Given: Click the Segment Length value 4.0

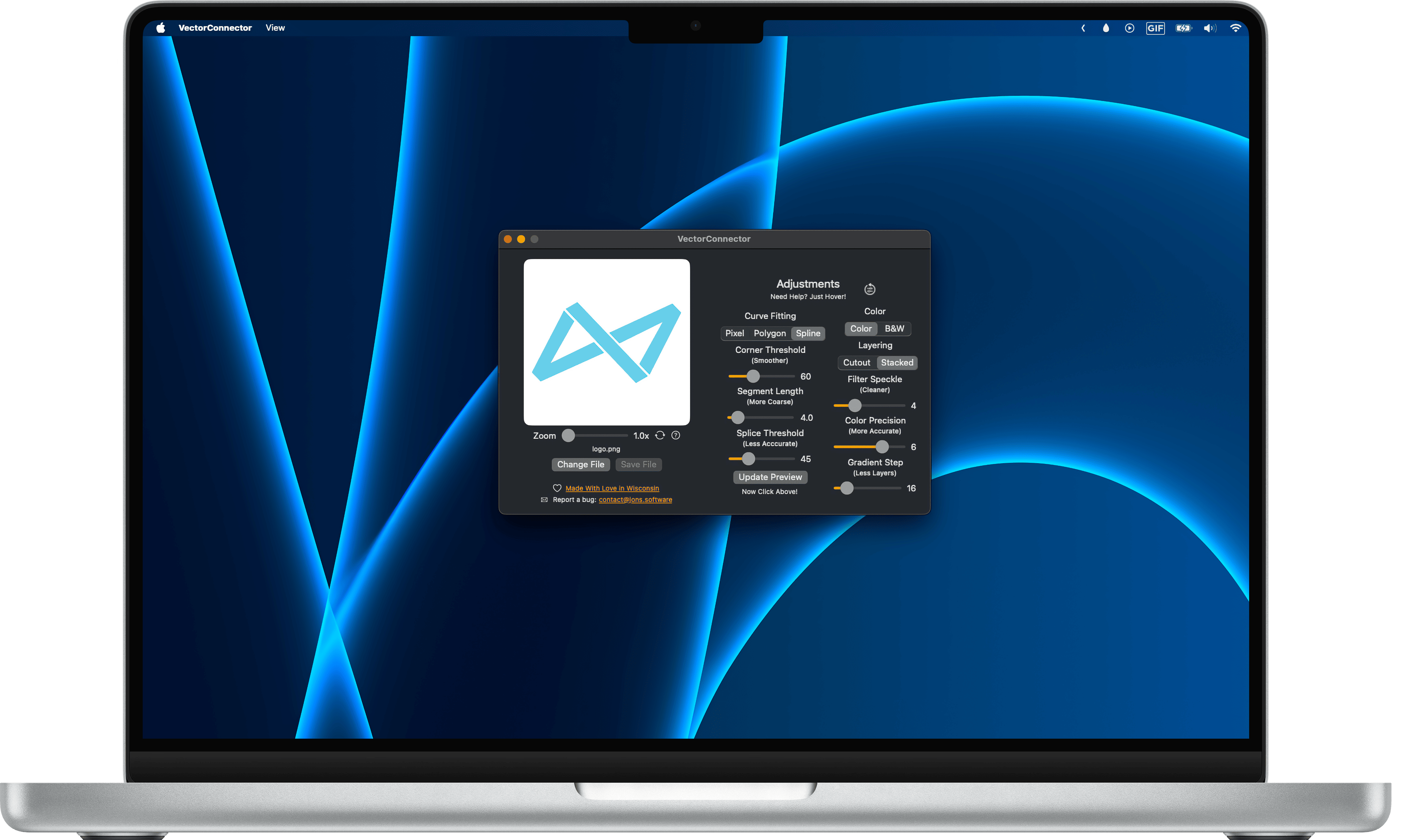Looking at the screenshot, I should click(806, 418).
